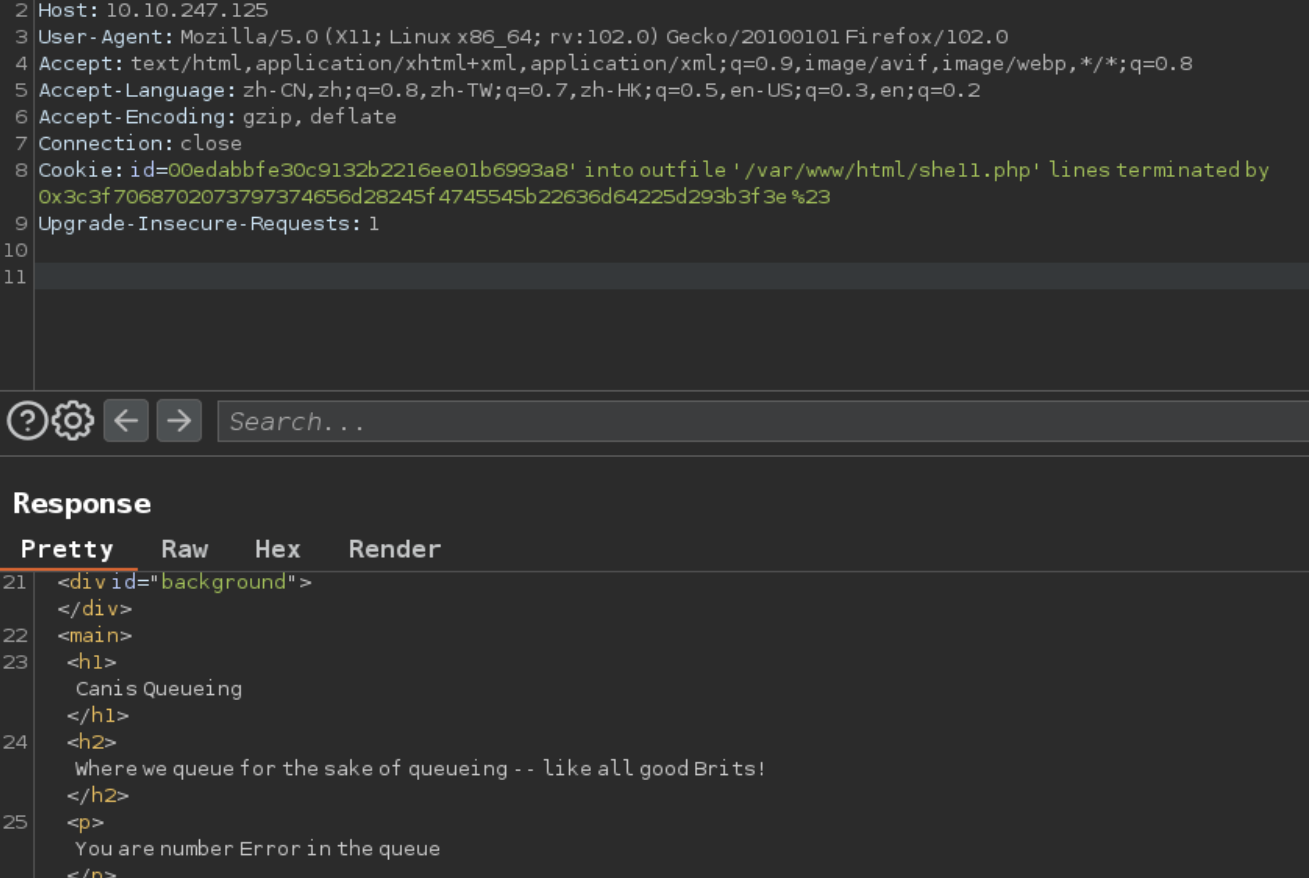This screenshot has height=878, width=1309.
Task: Place cursor in the Cookie id payload line
Action: (654, 170)
